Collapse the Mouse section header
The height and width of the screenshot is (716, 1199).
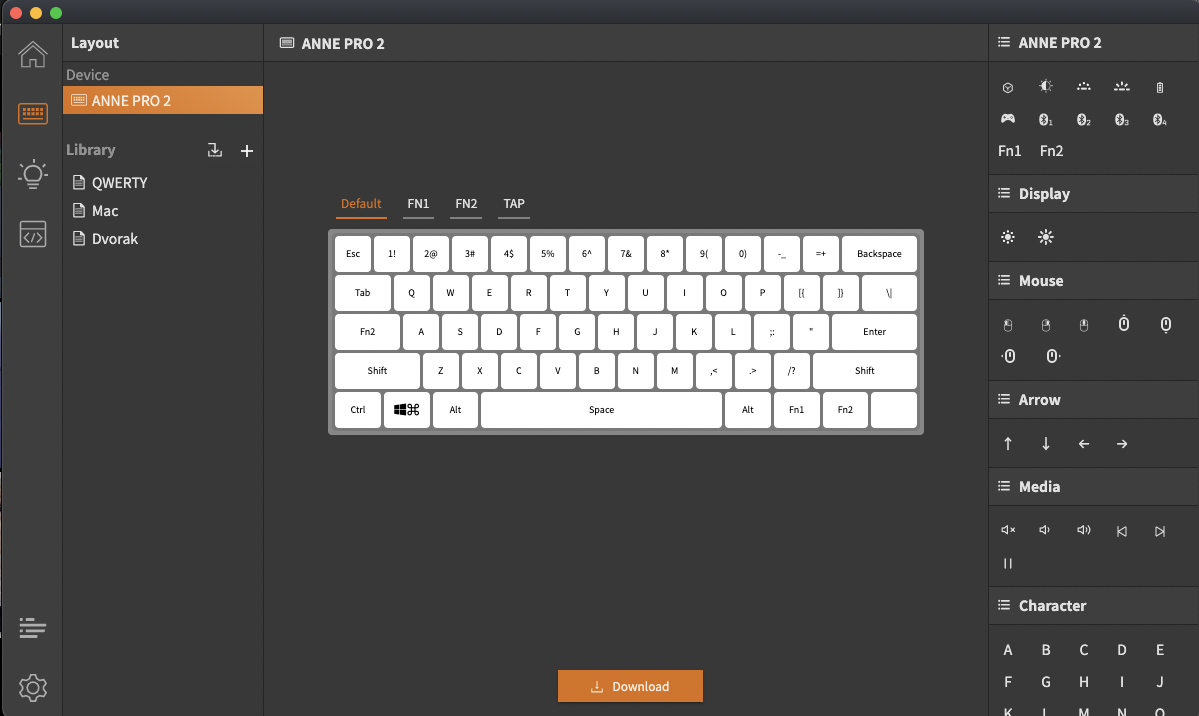(x=1093, y=281)
